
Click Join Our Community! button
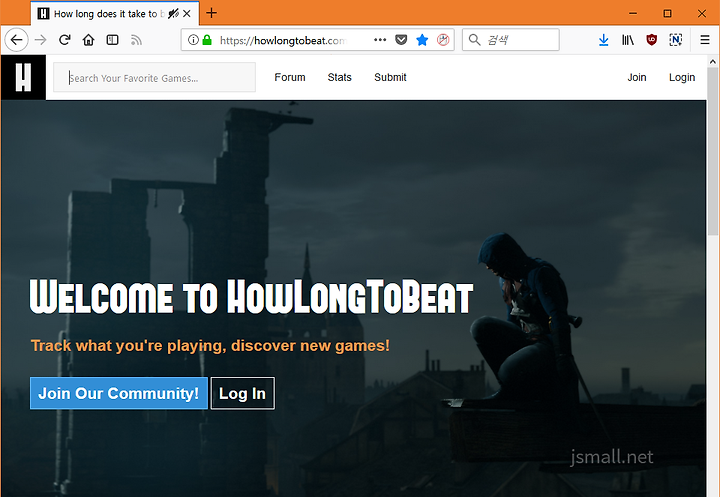(119, 393)
